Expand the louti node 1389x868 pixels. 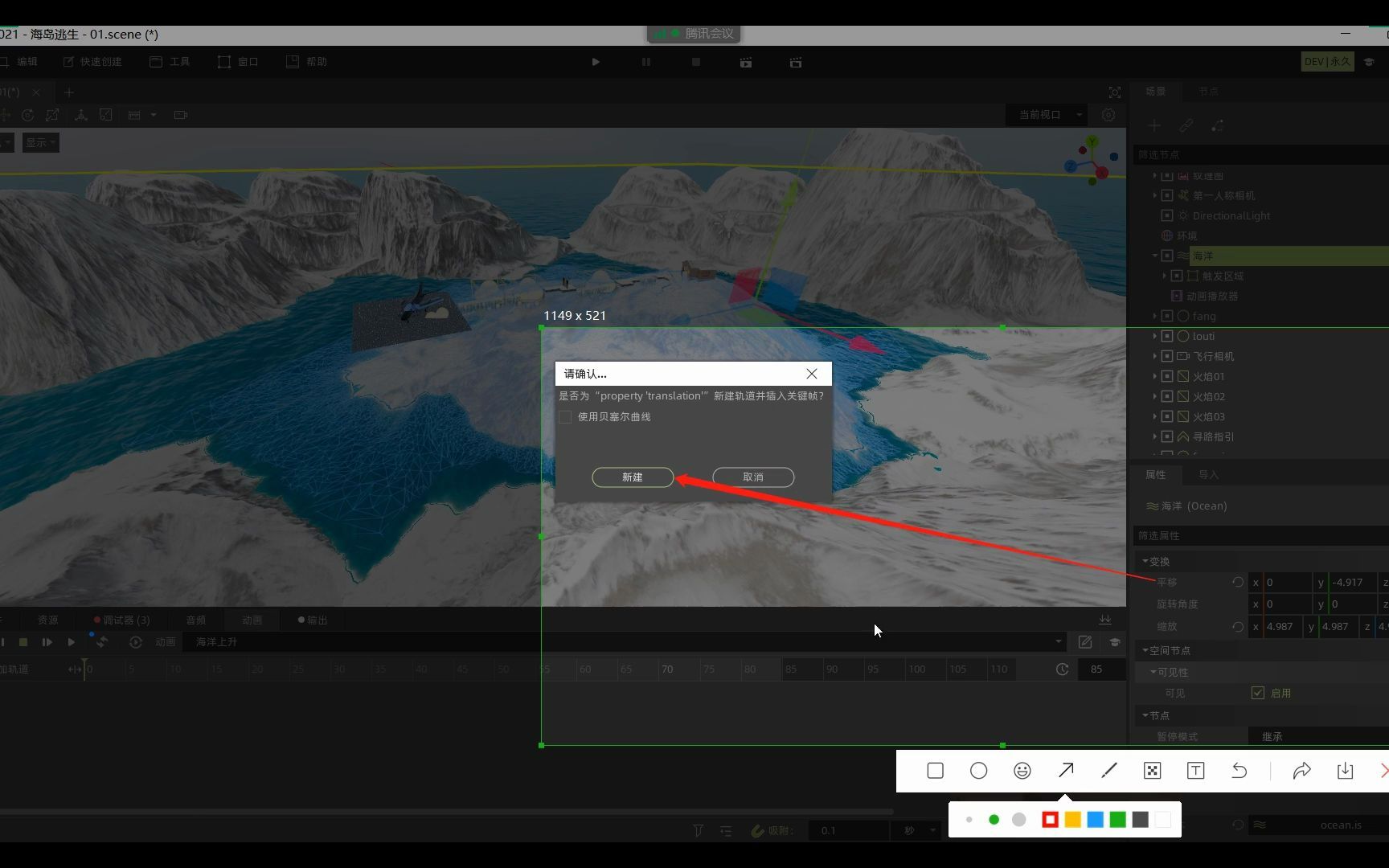point(1155,336)
